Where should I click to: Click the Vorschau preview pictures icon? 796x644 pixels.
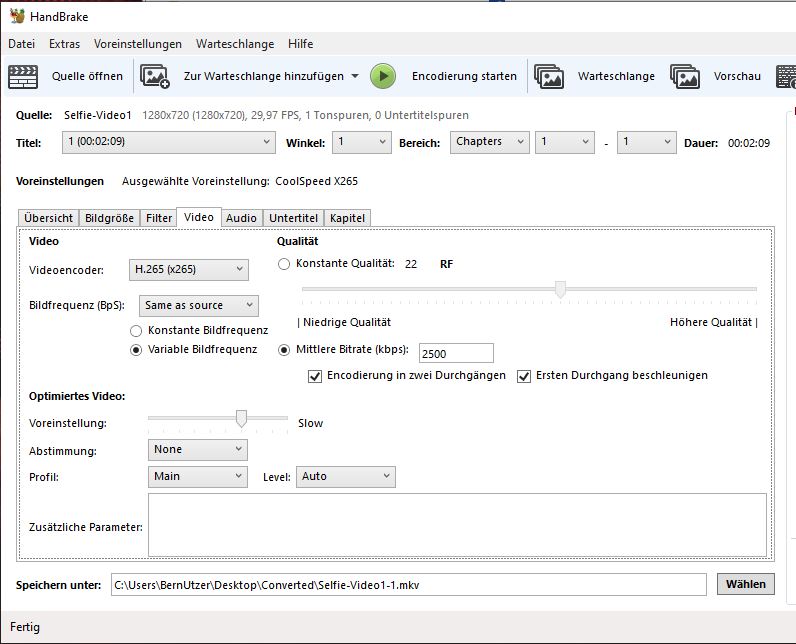click(685, 77)
